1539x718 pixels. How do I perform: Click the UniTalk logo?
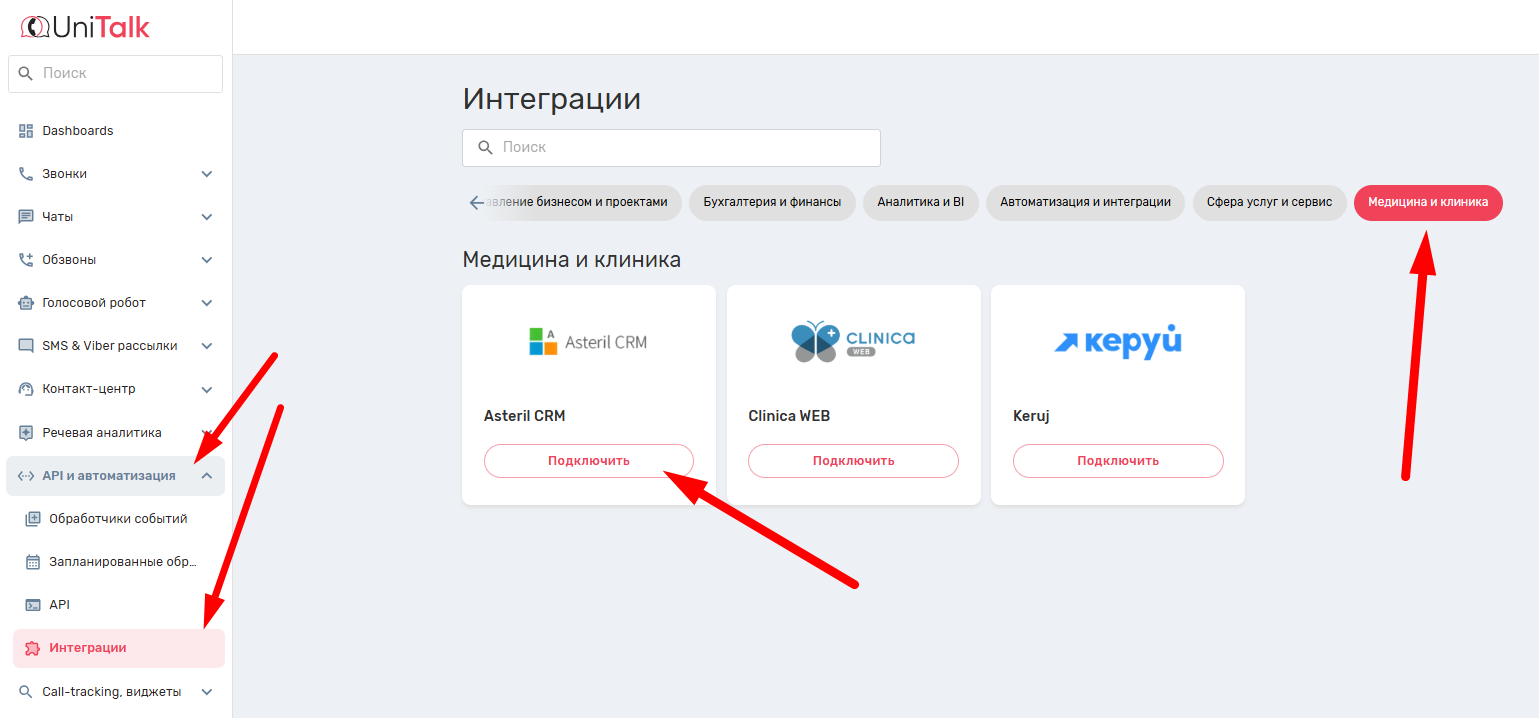(x=85, y=27)
